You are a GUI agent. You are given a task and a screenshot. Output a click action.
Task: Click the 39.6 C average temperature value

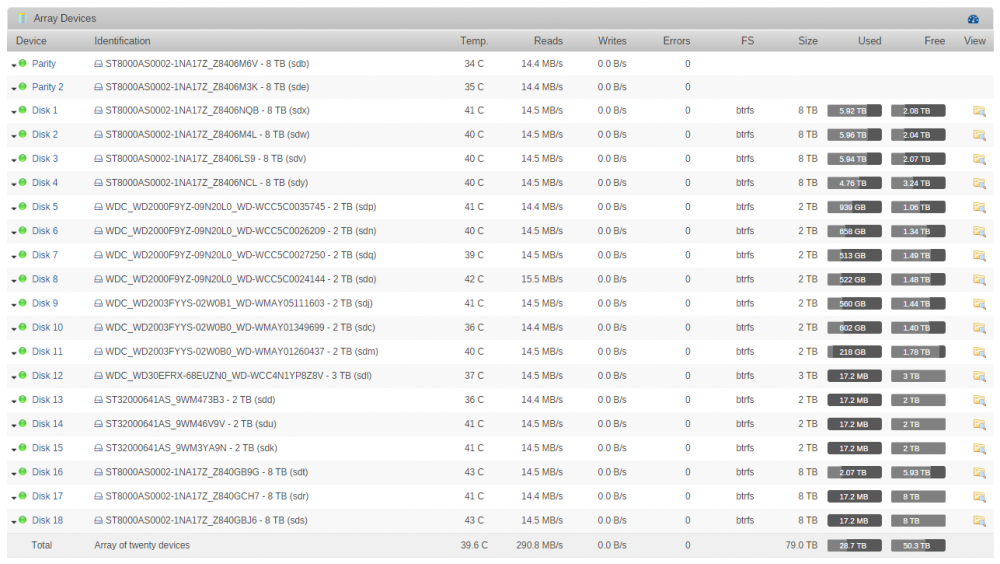[x=474, y=545]
